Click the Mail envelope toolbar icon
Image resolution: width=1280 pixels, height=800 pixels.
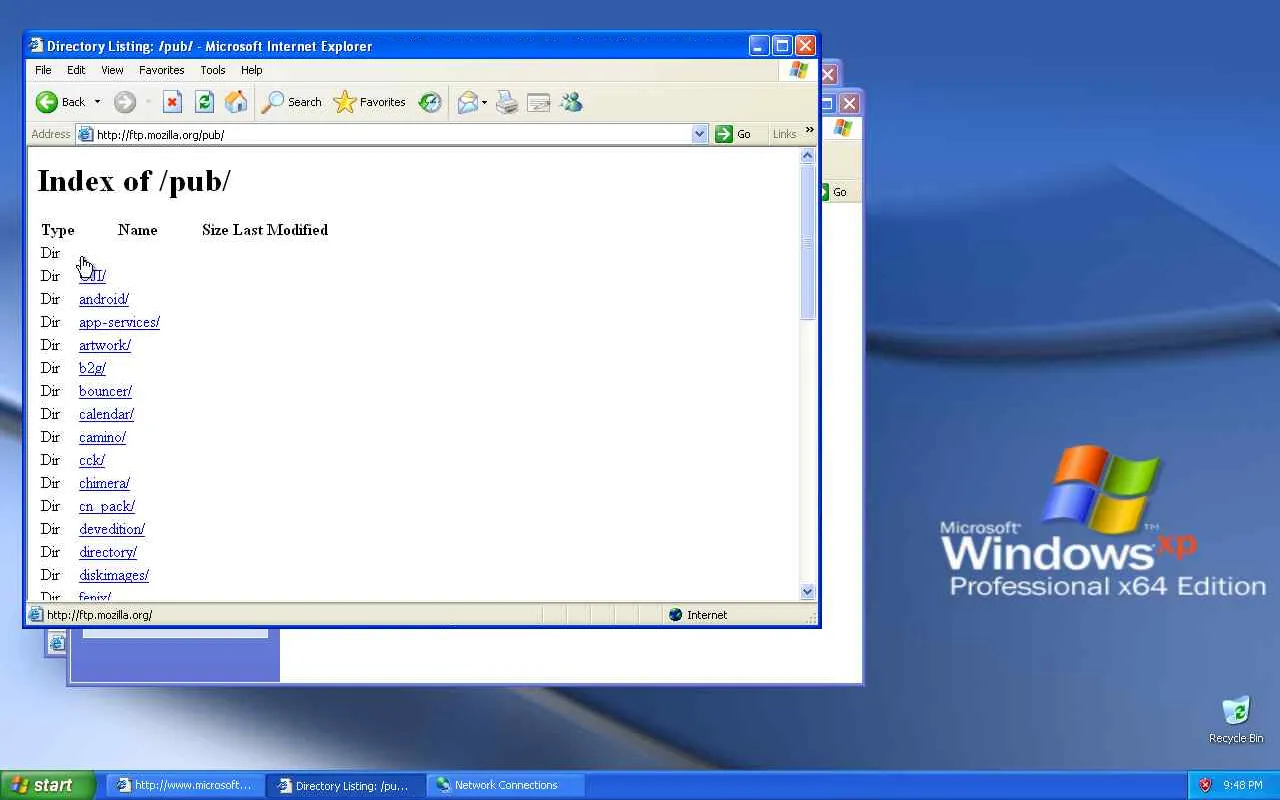point(467,102)
